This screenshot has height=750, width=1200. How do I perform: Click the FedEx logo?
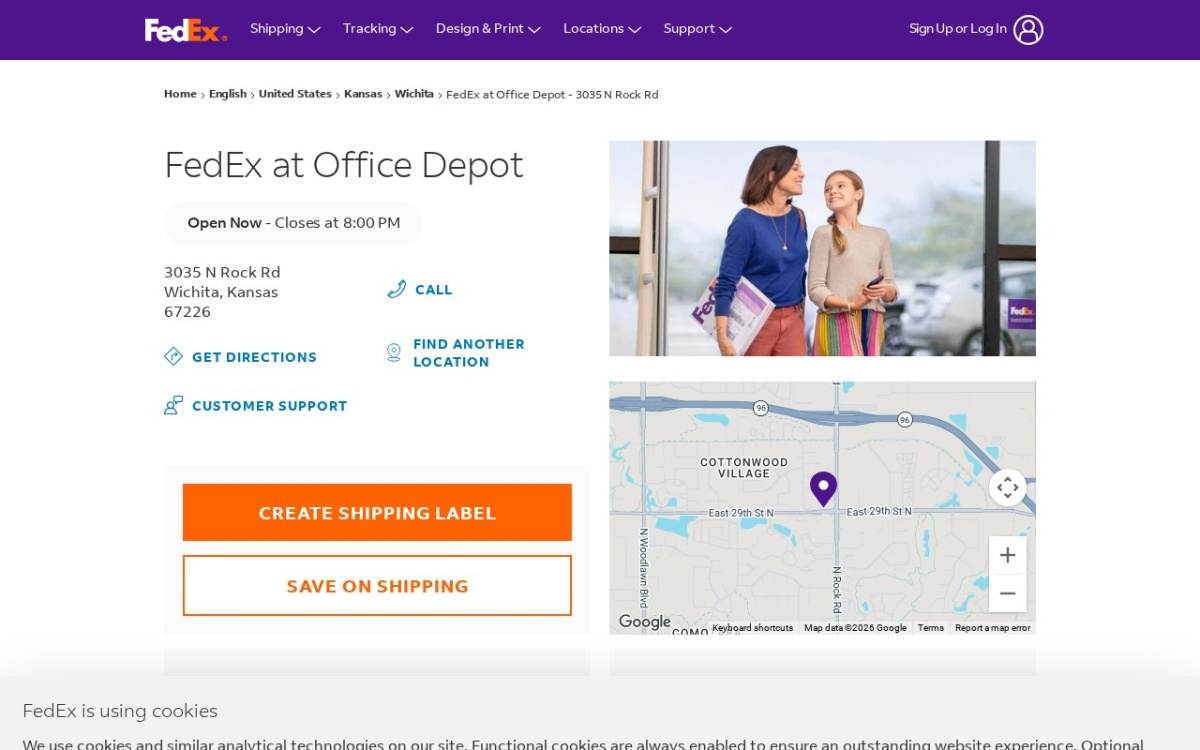pos(186,30)
